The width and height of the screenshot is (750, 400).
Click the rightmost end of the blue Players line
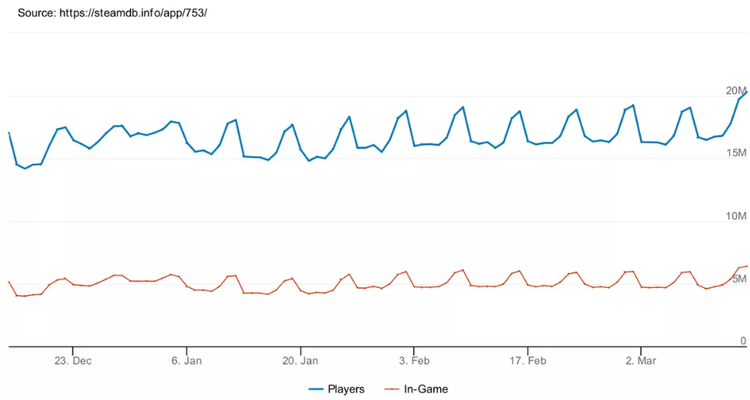(746, 93)
